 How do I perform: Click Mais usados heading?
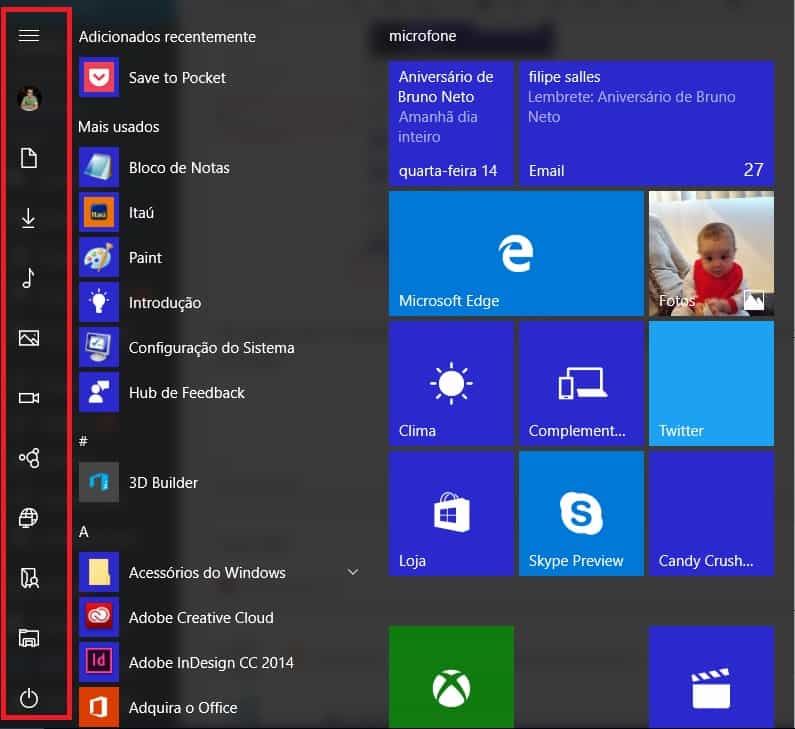119,127
